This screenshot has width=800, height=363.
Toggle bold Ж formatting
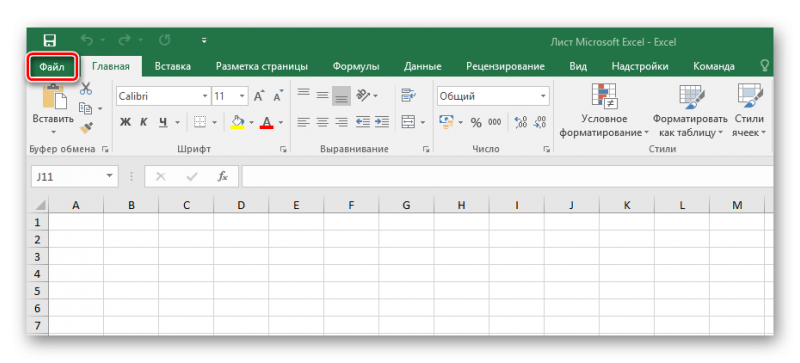pyautogui.click(x=126, y=123)
